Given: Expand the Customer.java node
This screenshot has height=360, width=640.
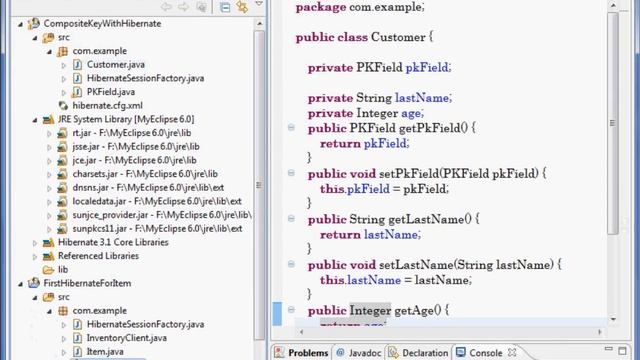Looking at the screenshot, I should point(64,65).
